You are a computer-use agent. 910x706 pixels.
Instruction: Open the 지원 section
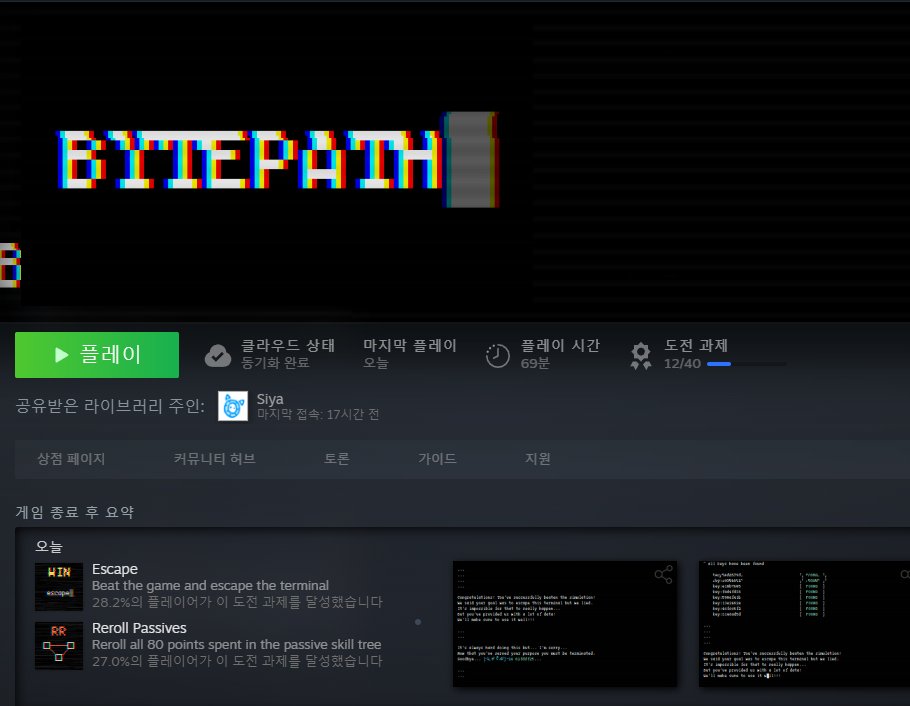coord(537,458)
